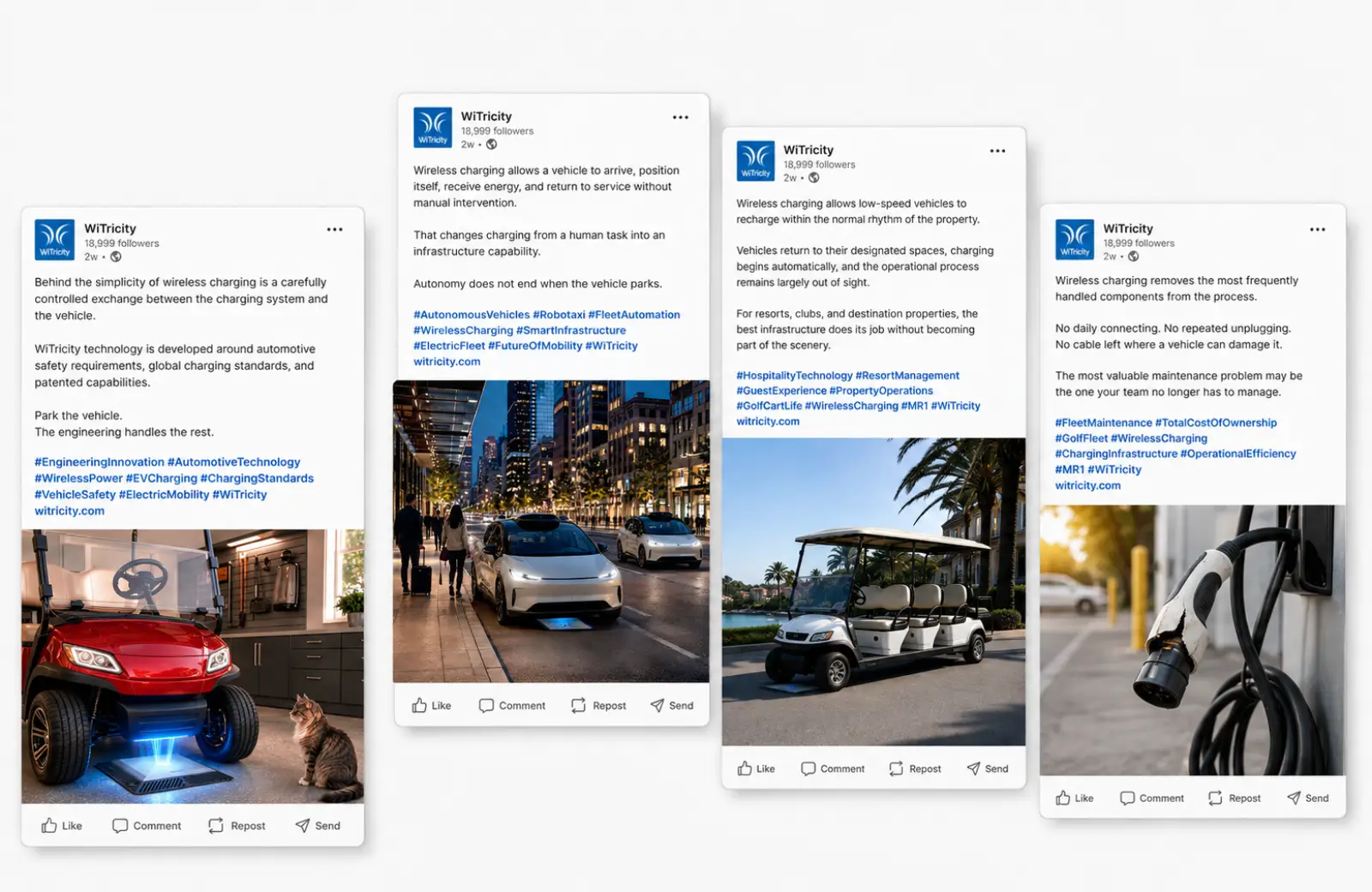The width and height of the screenshot is (1372, 892).
Task: Click the #HospitalityTechnology hashtag
Action: [x=794, y=375]
